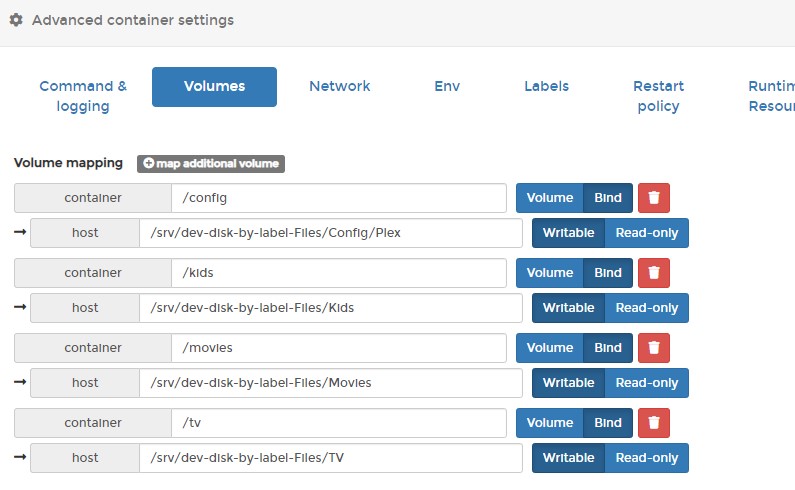Open the Labels tab

[547, 86]
